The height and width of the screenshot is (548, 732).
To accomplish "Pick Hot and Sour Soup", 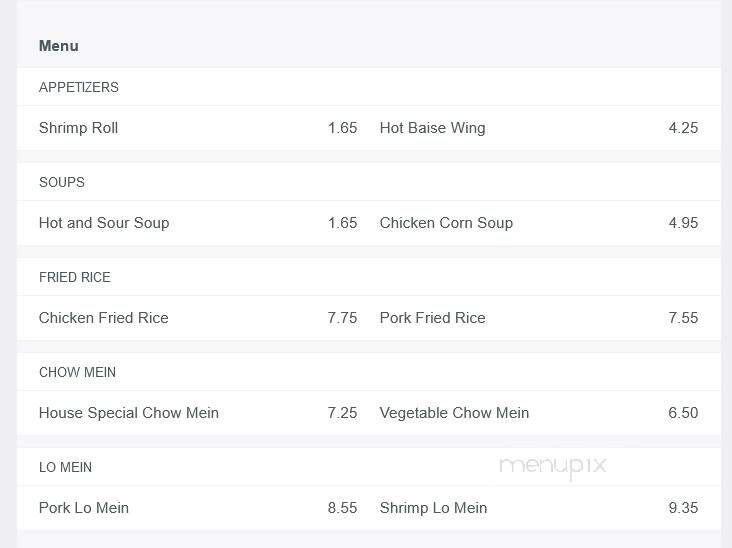I will [104, 223].
